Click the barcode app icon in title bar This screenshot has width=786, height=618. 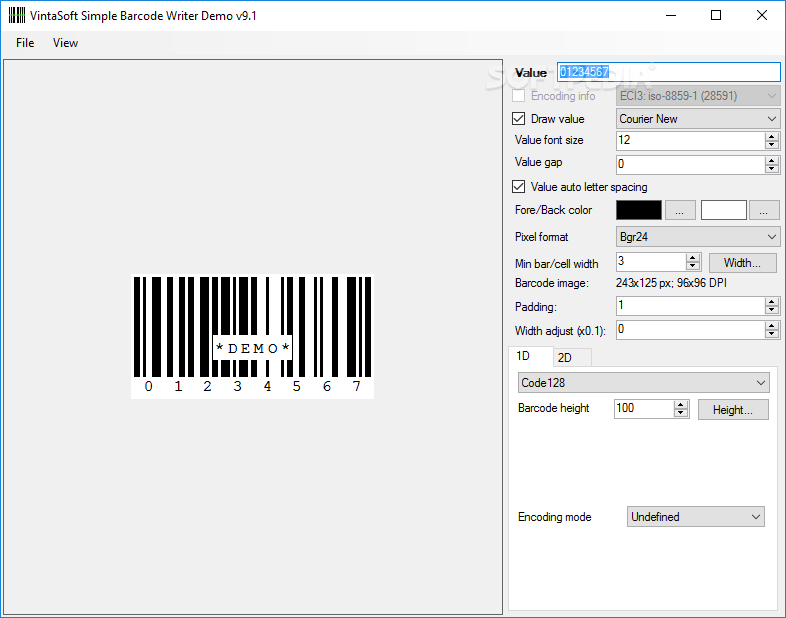click(x=17, y=16)
